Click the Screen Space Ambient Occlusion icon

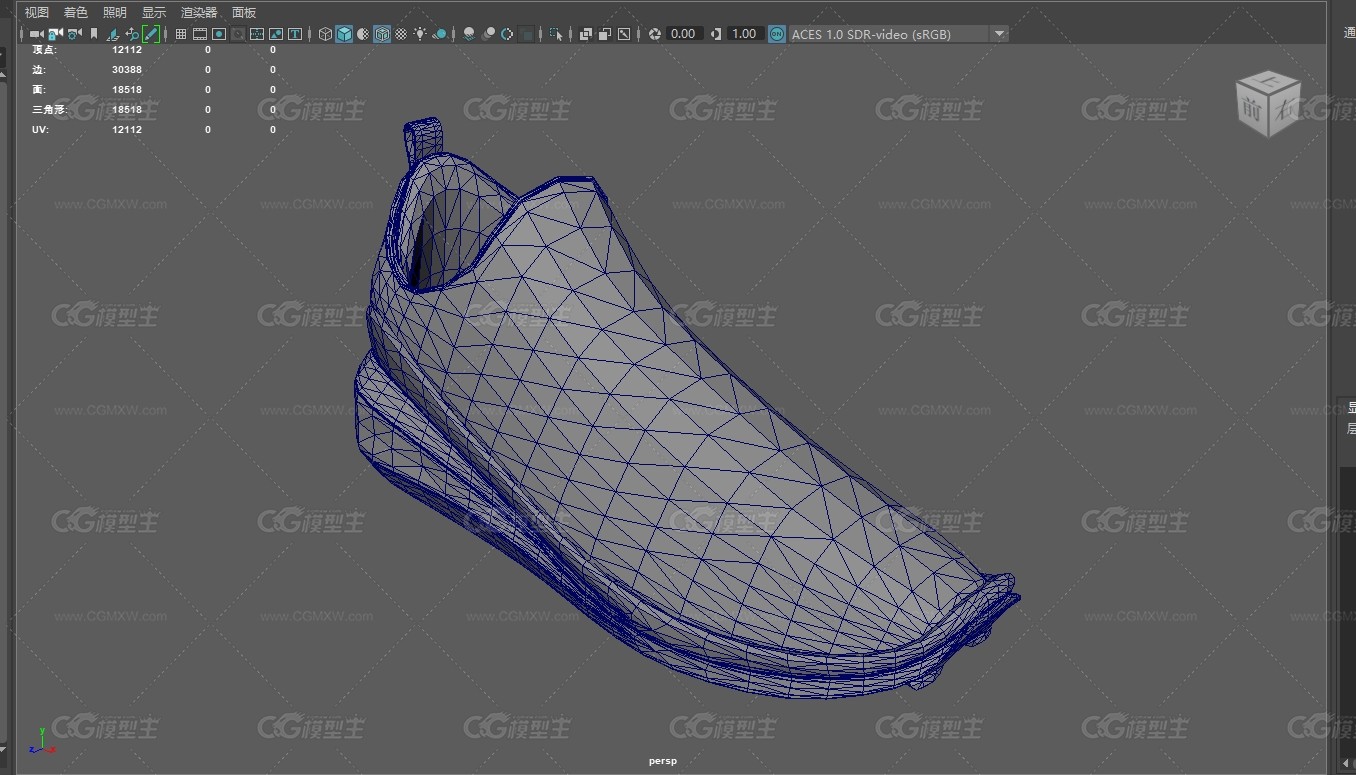tap(469, 34)
